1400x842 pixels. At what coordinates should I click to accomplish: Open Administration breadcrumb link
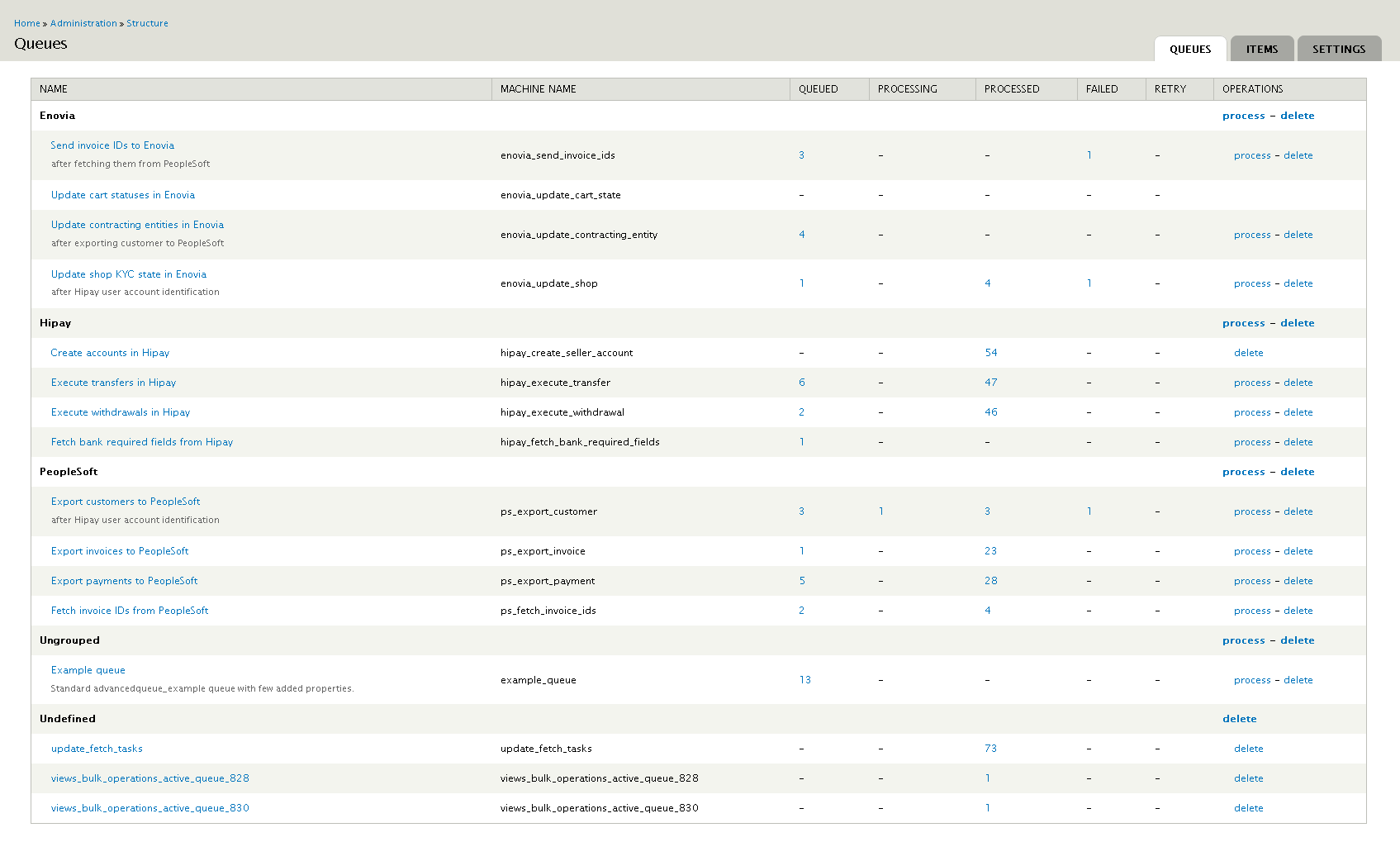[83, 23]
